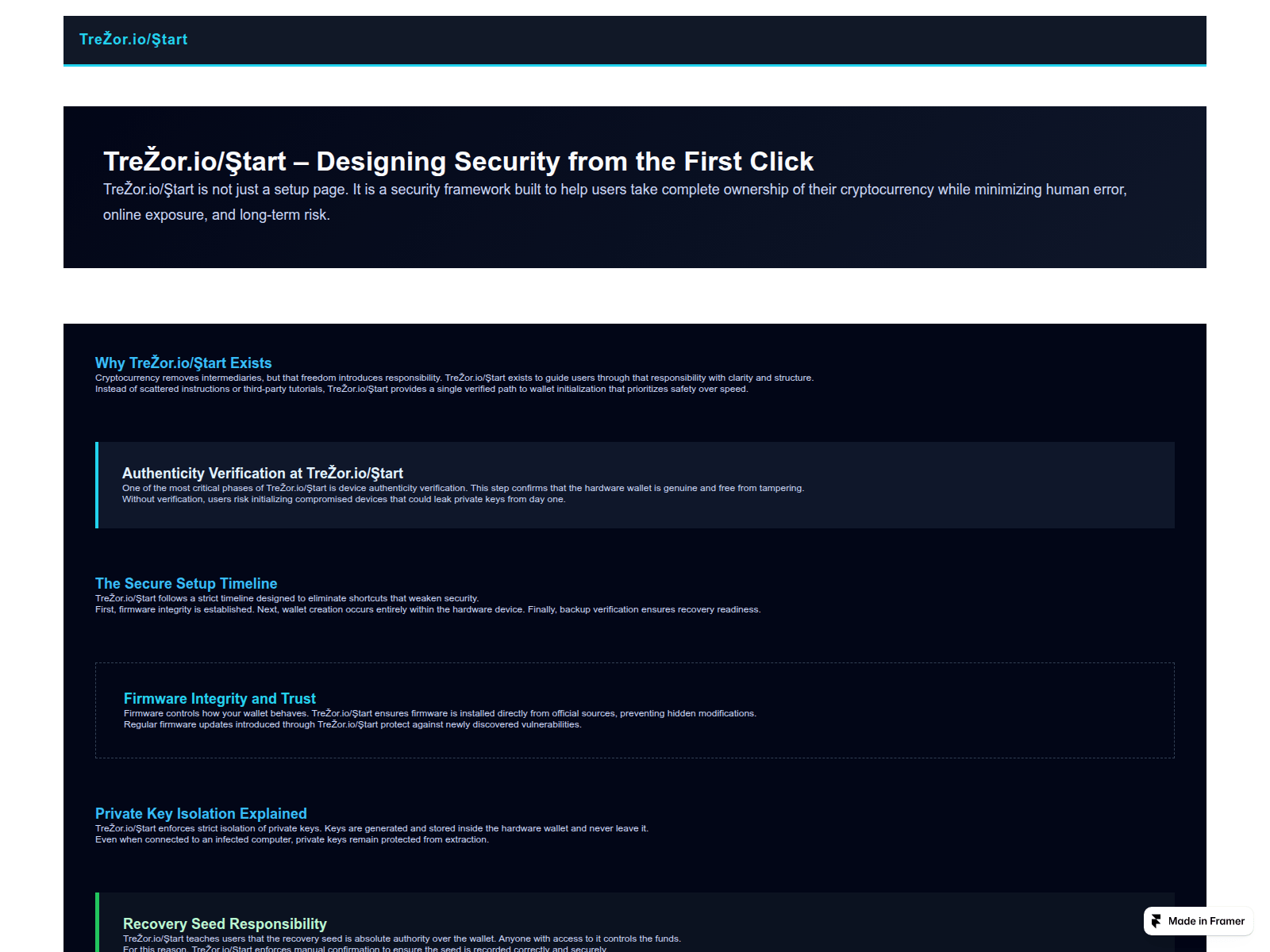
Task: Click the 'Recovery Seed Responsibility' heading
Action: pyautogui.click(x=225, y=923)
